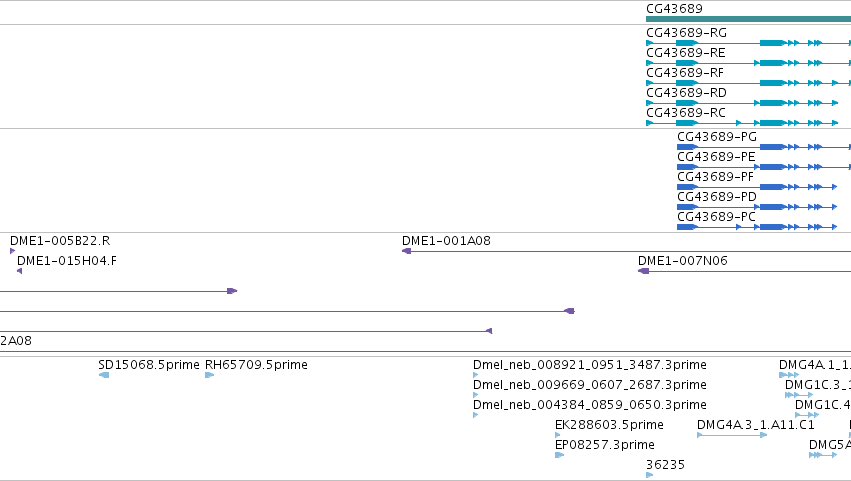This screenshot has width=851, height=481.
Task: Click the DME1-015H04.F arrowhead glyph
Action: pyautogui.click(x=20, y=271)
